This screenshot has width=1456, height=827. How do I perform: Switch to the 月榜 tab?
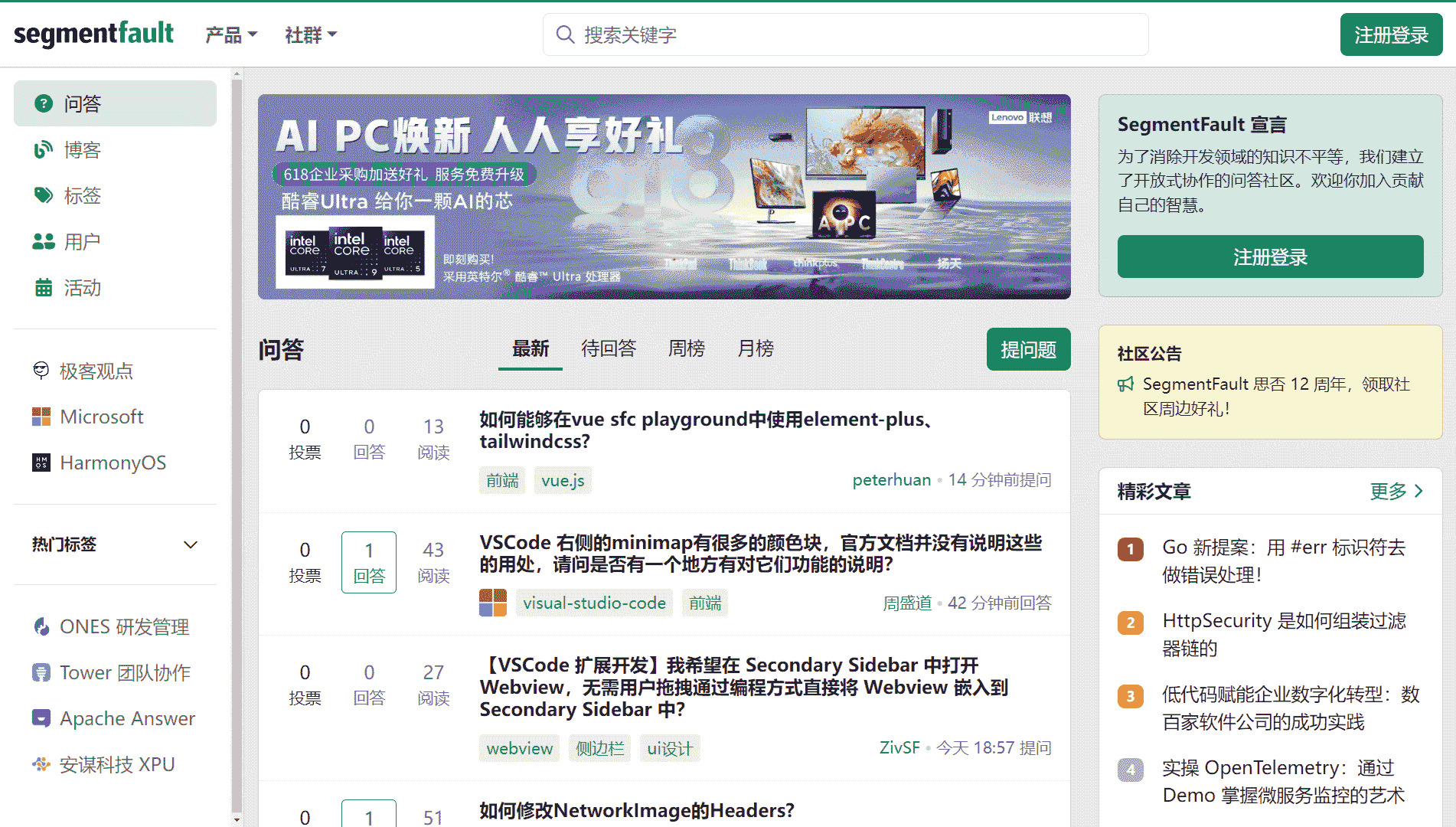[x=756, y=349]
